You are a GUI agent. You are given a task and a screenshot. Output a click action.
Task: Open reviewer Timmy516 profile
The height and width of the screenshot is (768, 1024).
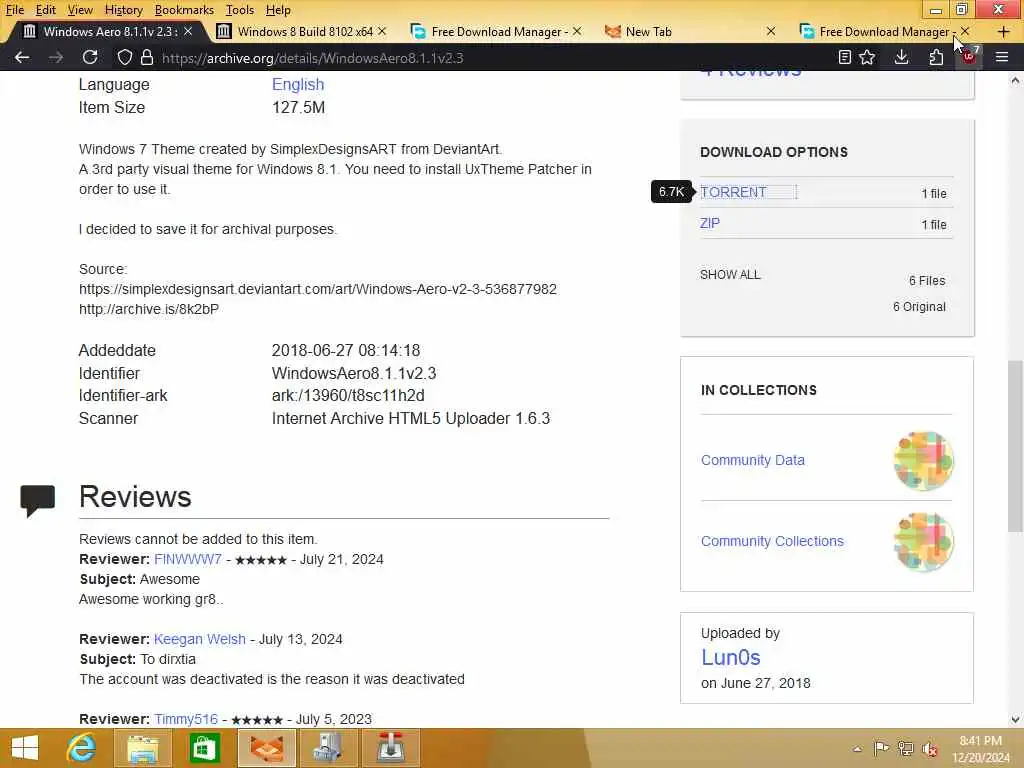[x=186, y=718]
